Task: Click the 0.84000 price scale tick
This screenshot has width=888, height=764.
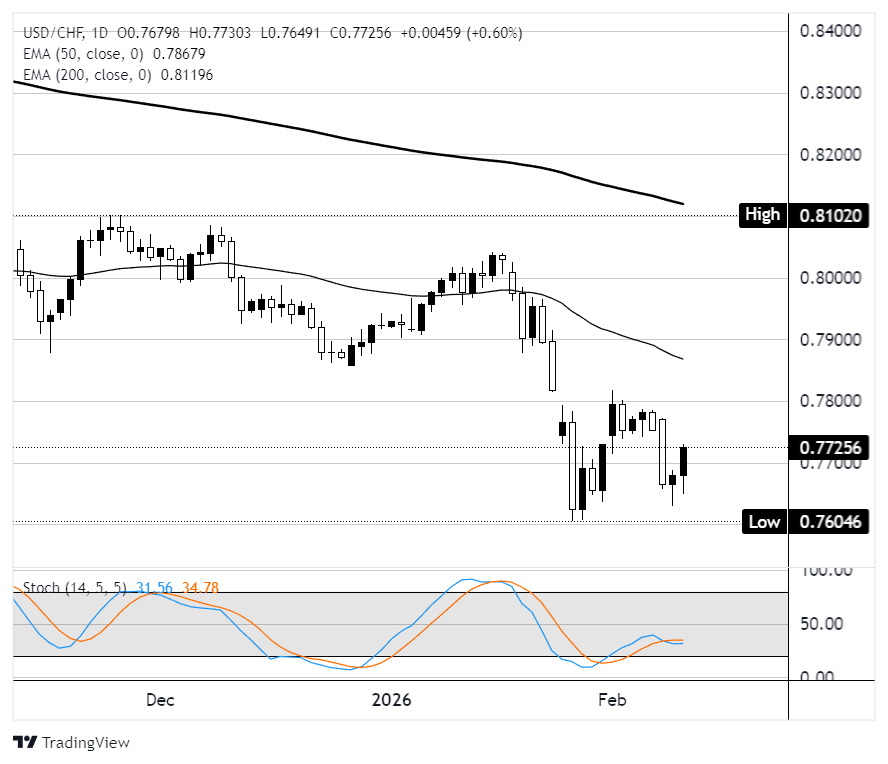Action: (x=829, y=31)
